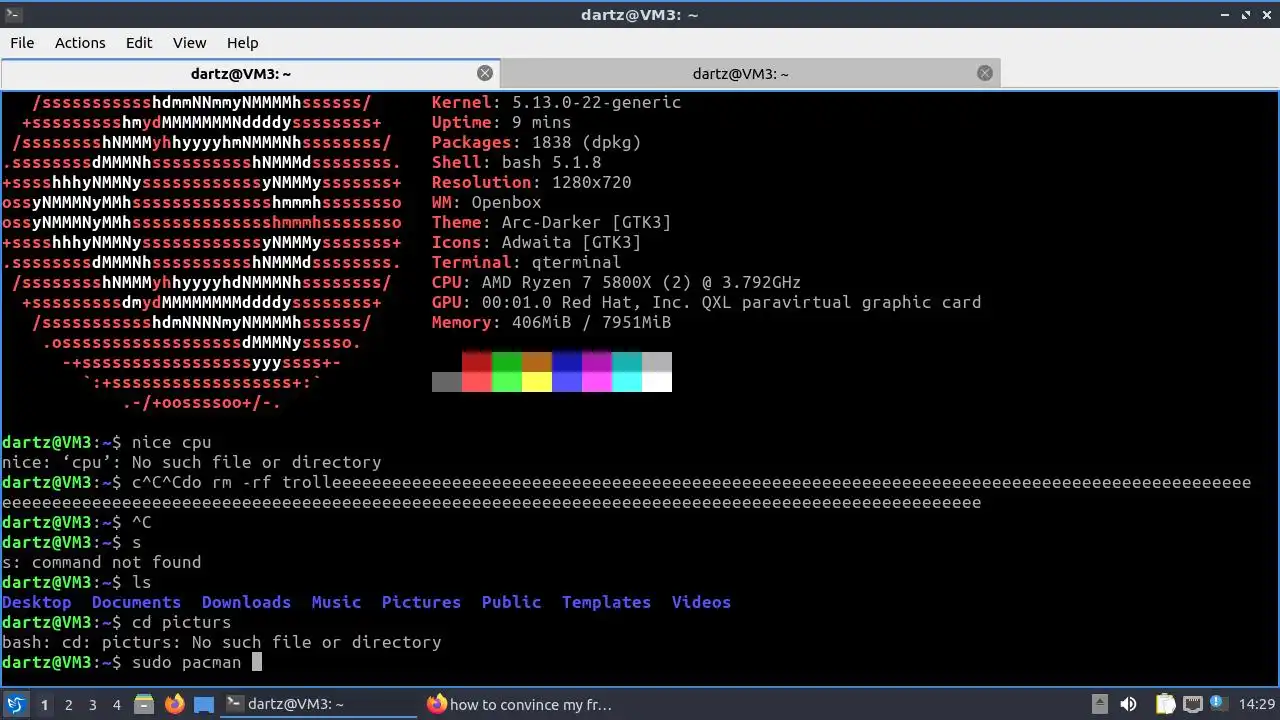Open the Help menu
The height and width of the screenshot is (720, 1280).
click(242, 43)
